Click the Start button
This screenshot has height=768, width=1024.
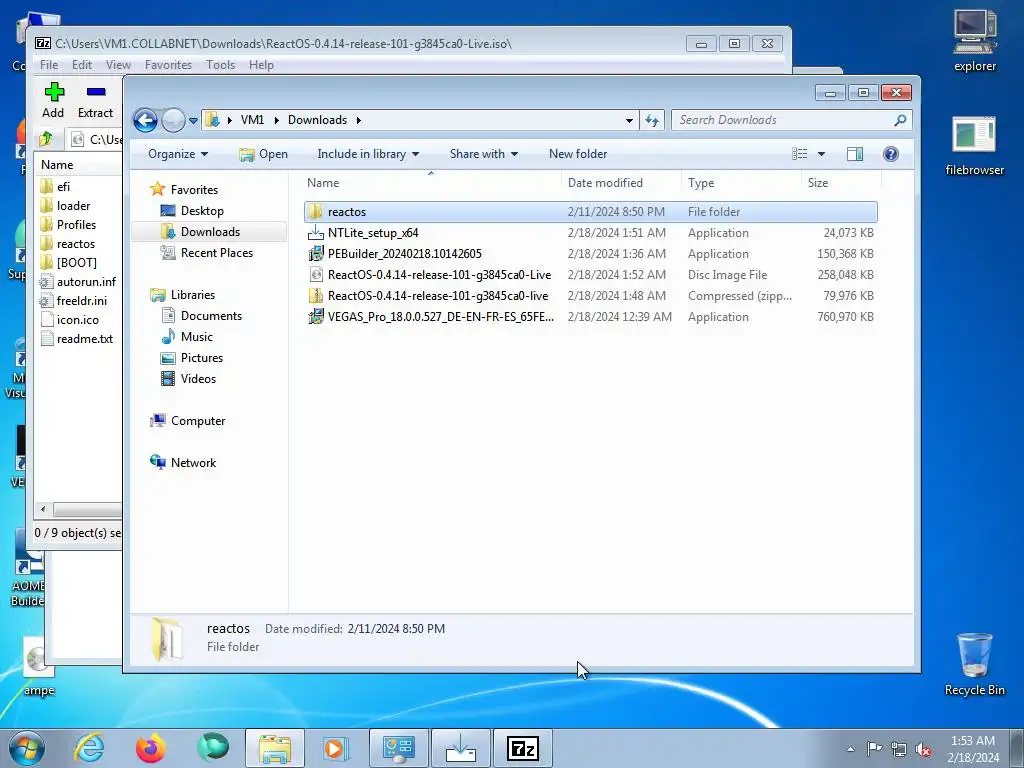(26, 748)
